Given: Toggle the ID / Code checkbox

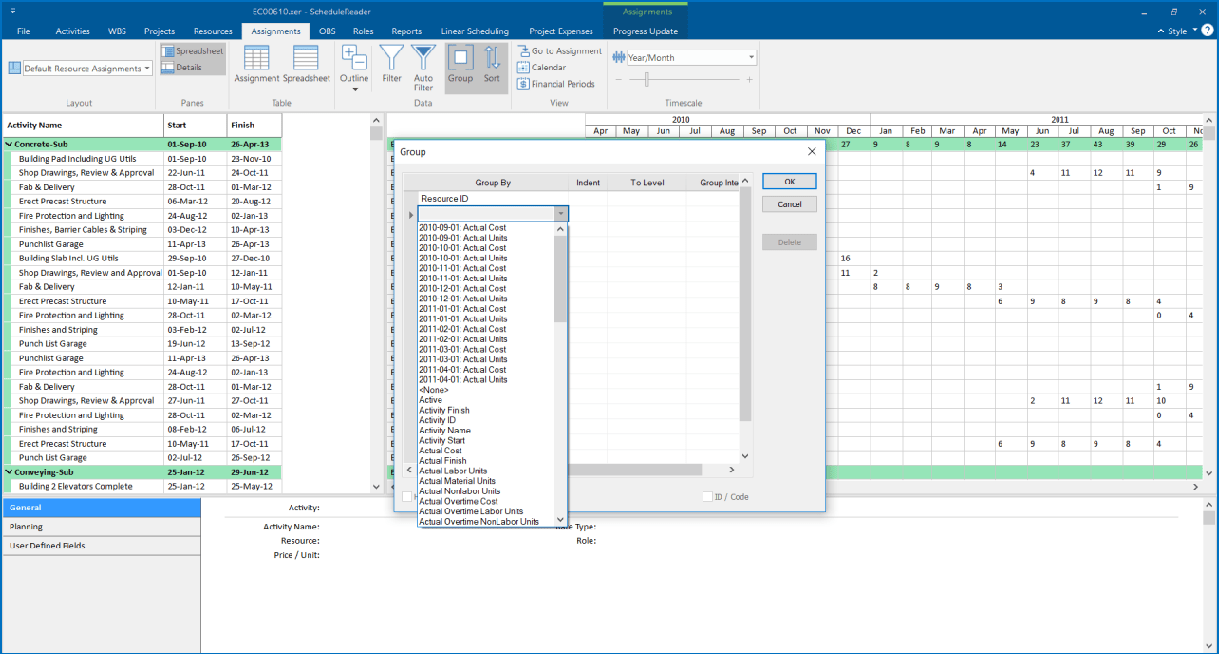Looking at the screenshot, I should click(x=707, y=496).
